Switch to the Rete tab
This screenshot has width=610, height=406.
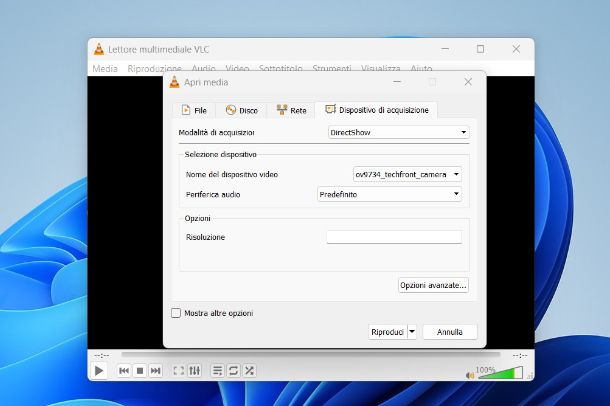point(291,110)
